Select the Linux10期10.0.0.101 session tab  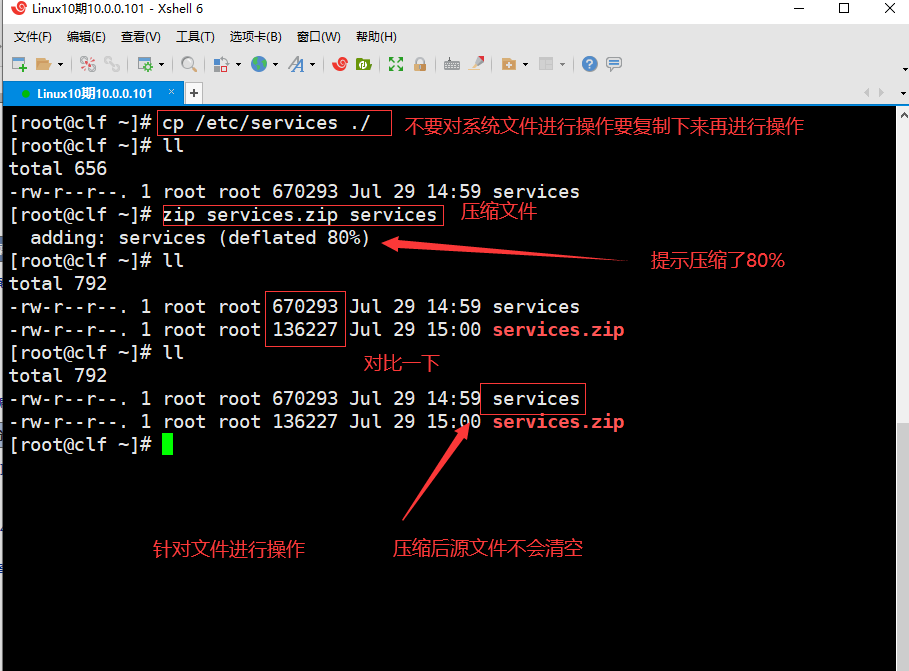[x=94, y=93]
